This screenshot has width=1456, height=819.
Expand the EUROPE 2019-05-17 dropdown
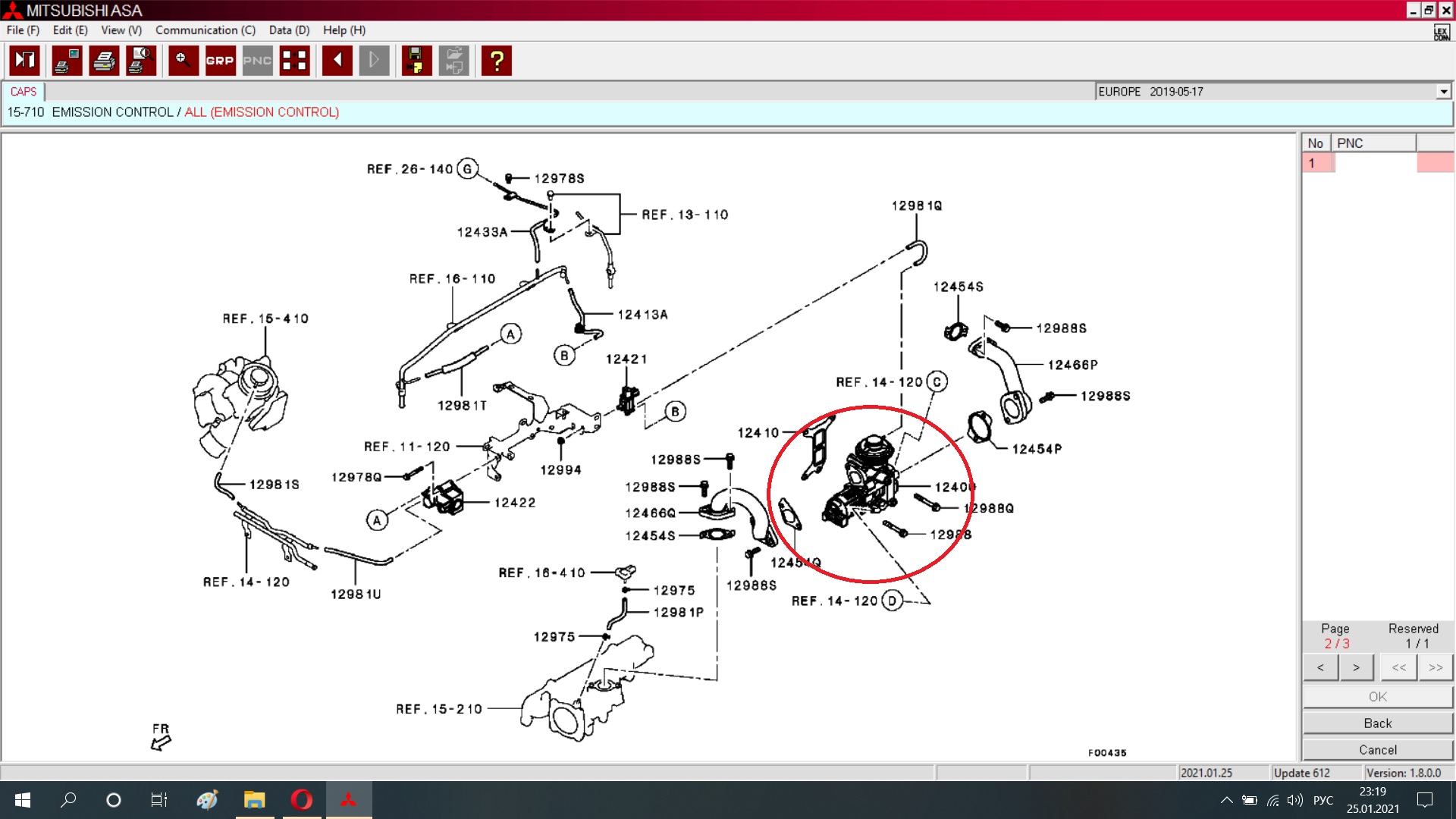[x=1443, y=92]
